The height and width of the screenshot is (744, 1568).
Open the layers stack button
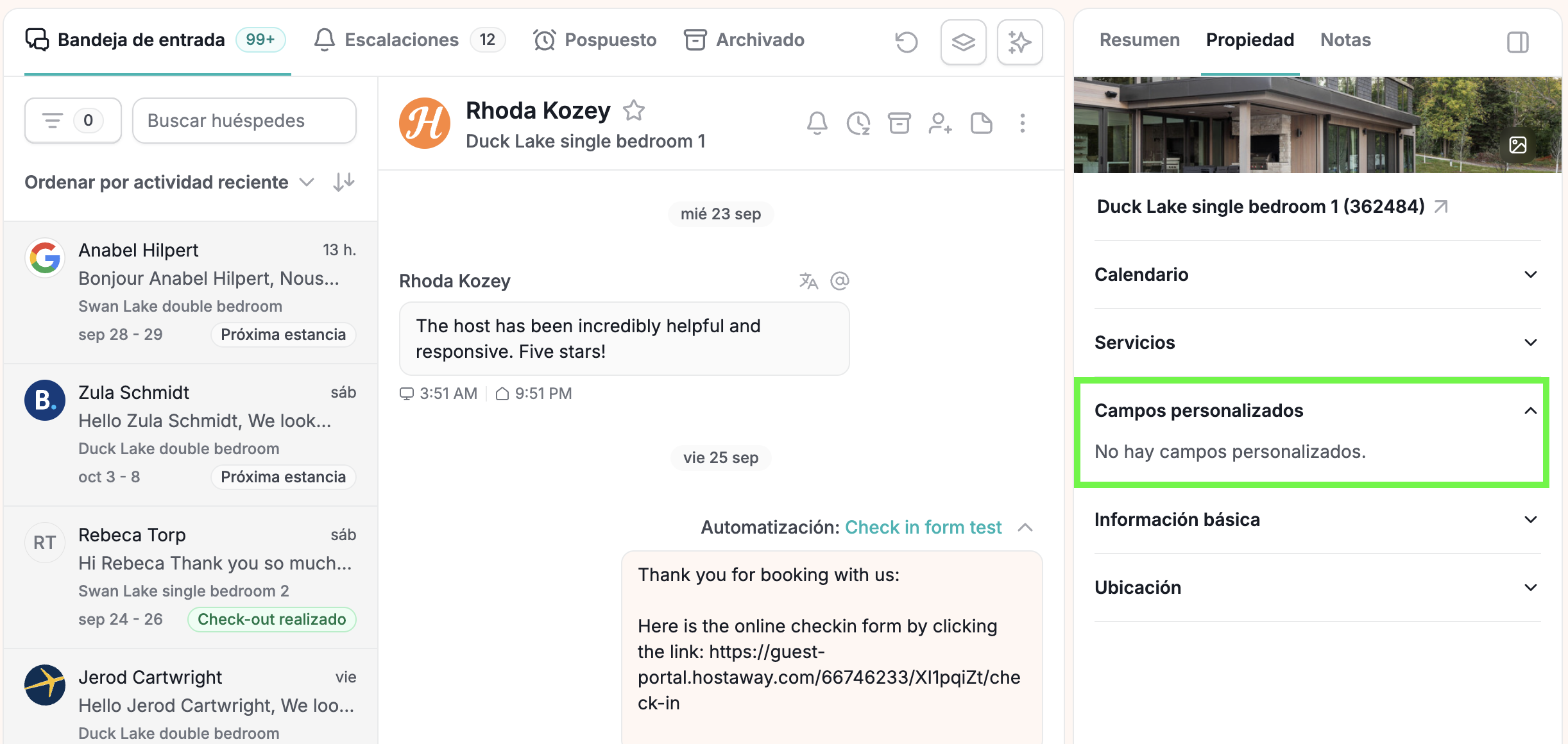pos(963,42)
